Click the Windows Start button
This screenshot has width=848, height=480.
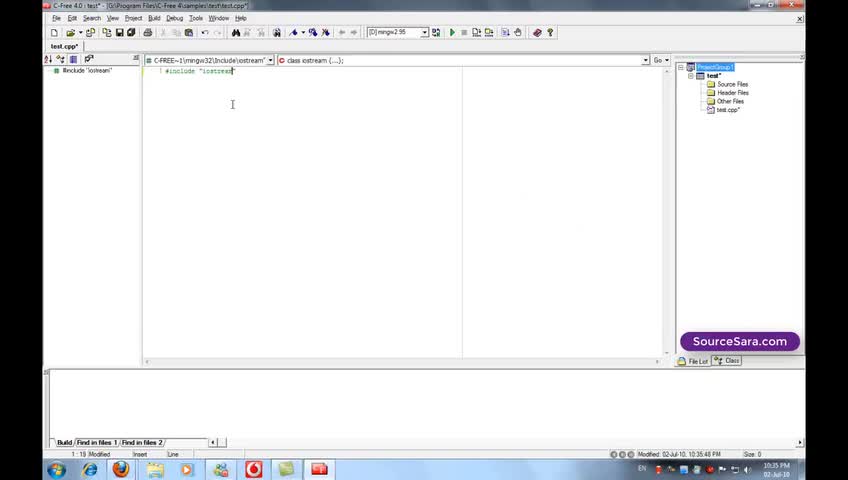coord(57,470)
